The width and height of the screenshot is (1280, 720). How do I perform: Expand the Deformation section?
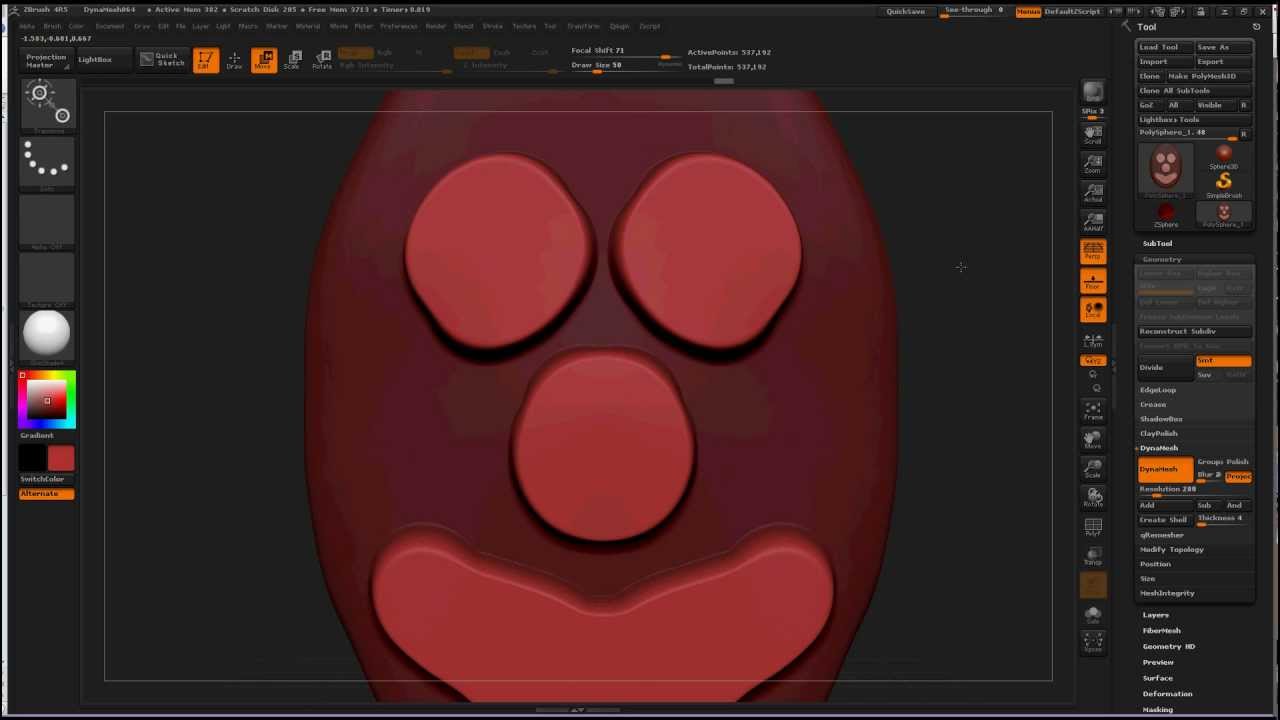[1167, 694]
